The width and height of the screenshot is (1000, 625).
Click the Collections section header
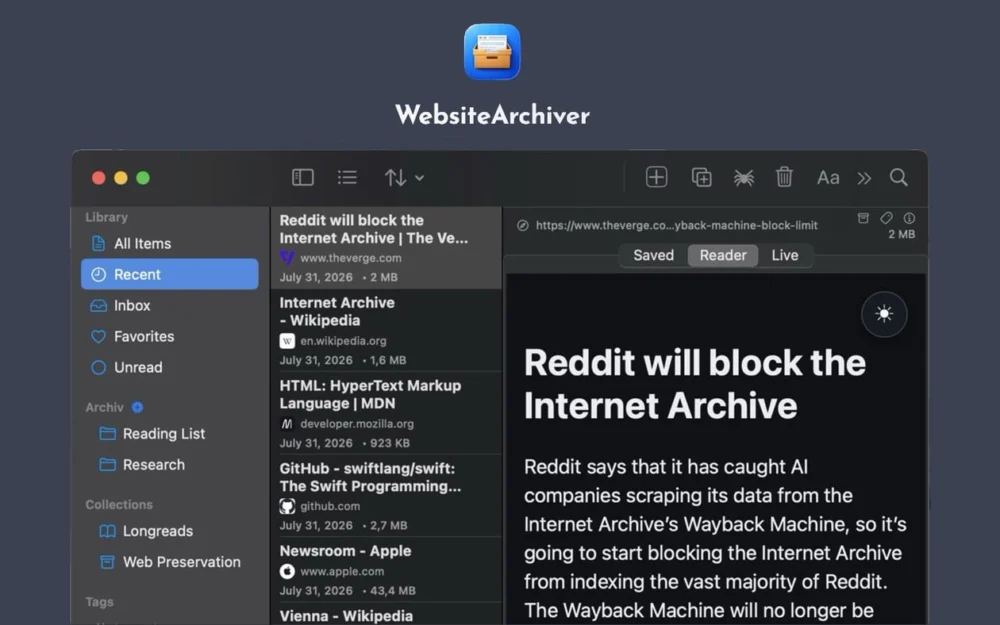click(x=119, y=504)
